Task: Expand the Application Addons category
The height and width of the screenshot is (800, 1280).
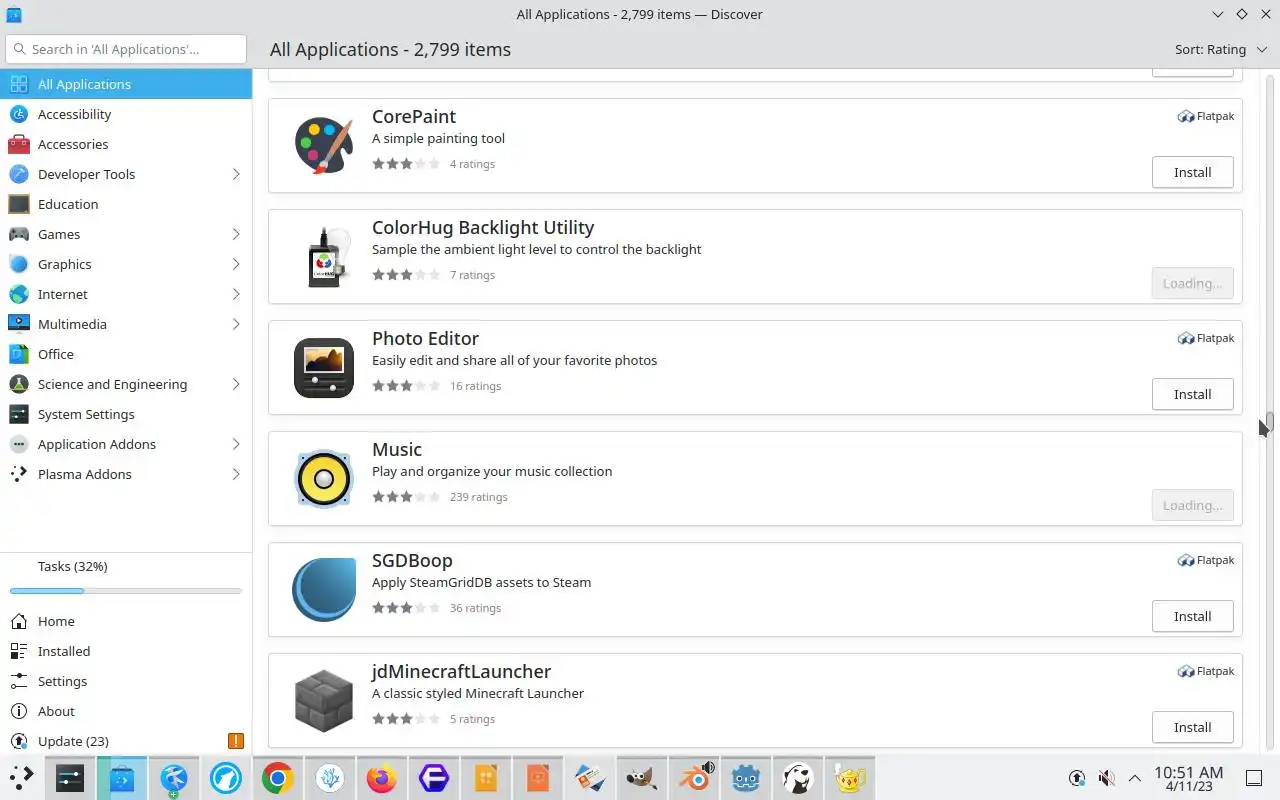Action: coord(236,444)
